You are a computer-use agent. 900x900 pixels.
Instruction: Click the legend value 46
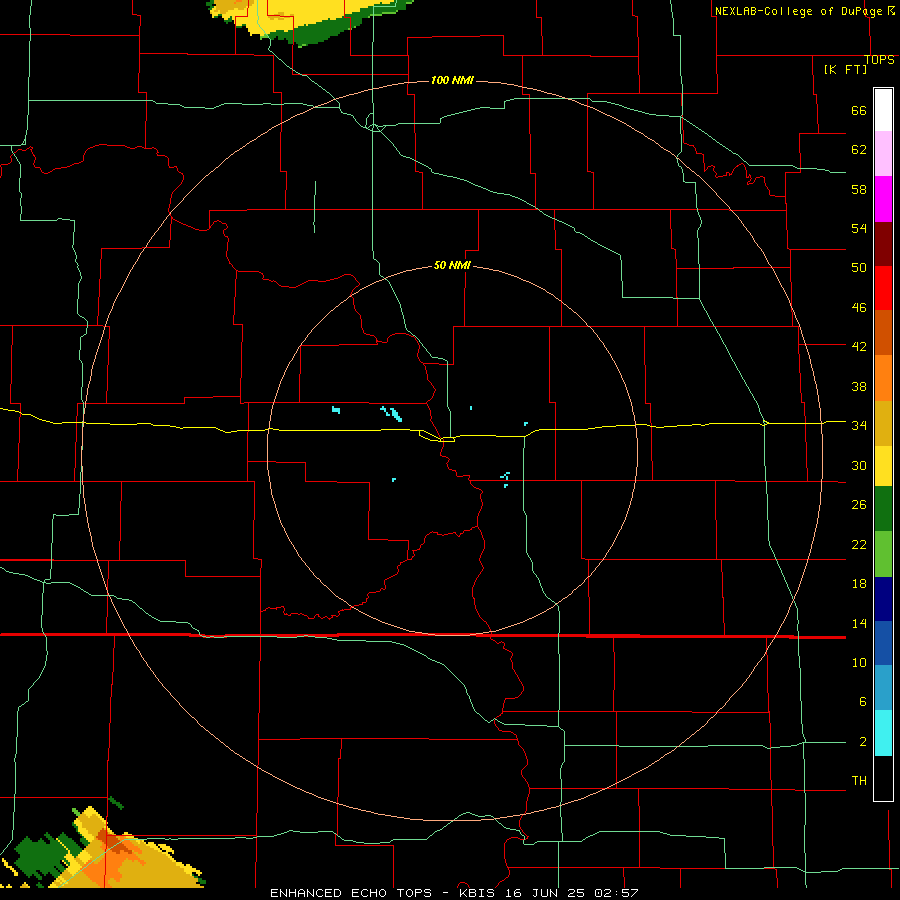coord(859,308)
